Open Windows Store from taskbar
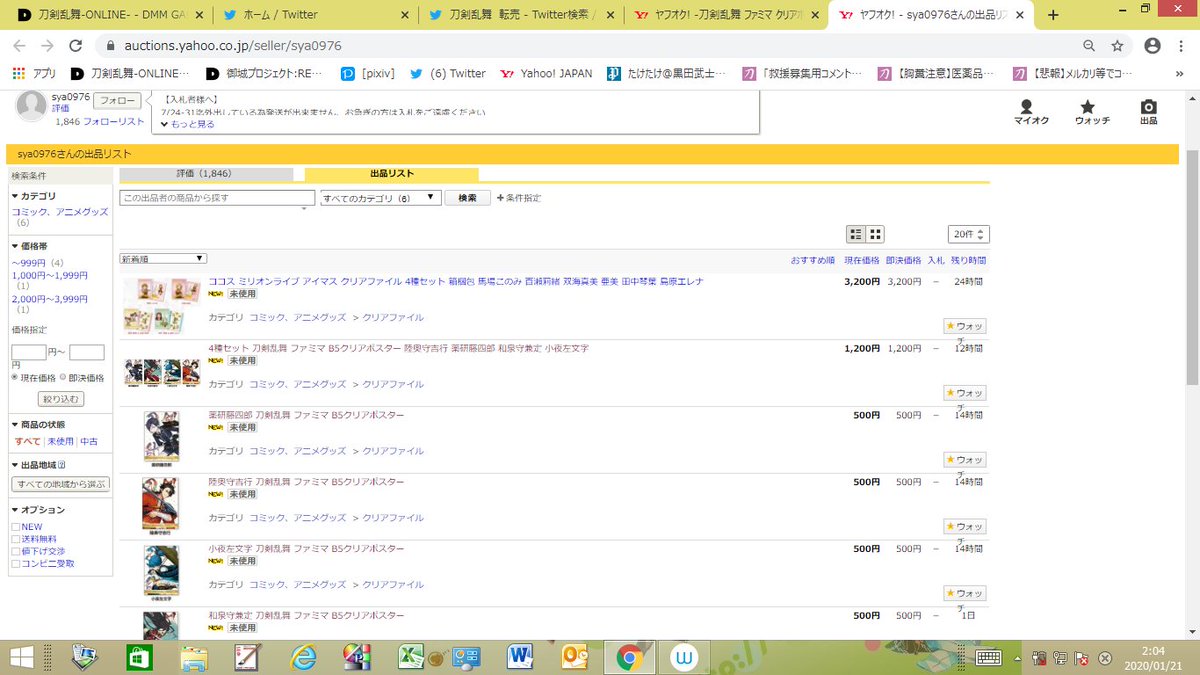 point(139,658)
